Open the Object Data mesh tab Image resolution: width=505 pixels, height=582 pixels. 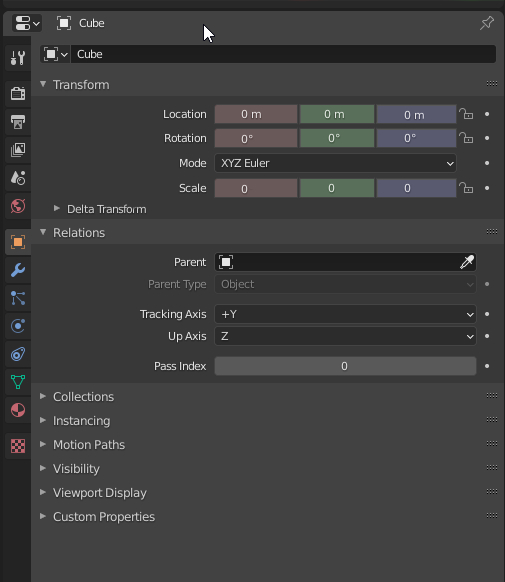[18, 382]
